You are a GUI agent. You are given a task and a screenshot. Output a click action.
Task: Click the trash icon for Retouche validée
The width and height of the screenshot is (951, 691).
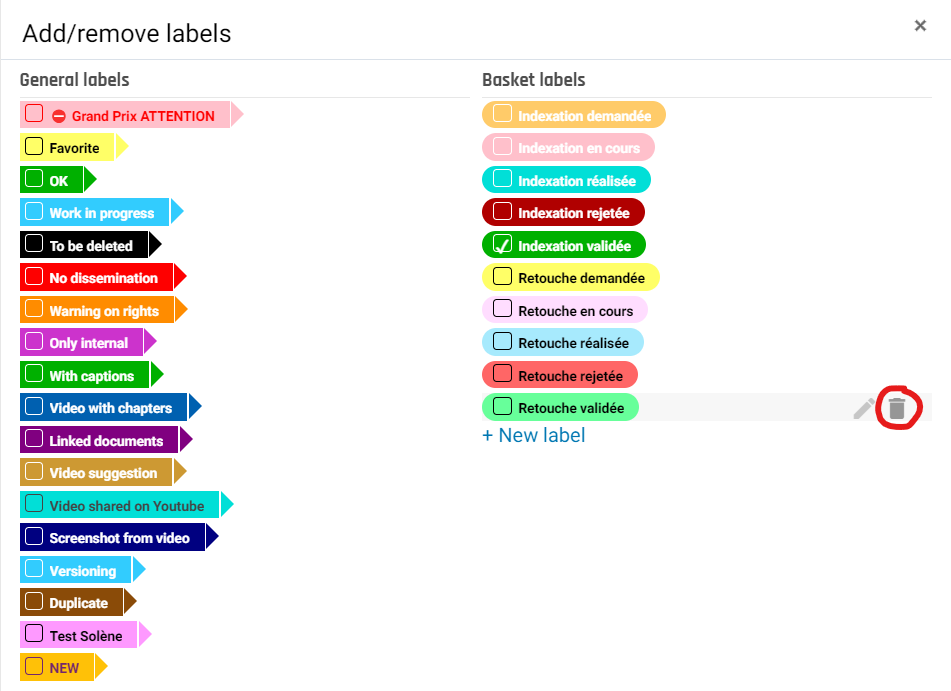(x=897, y=408)
